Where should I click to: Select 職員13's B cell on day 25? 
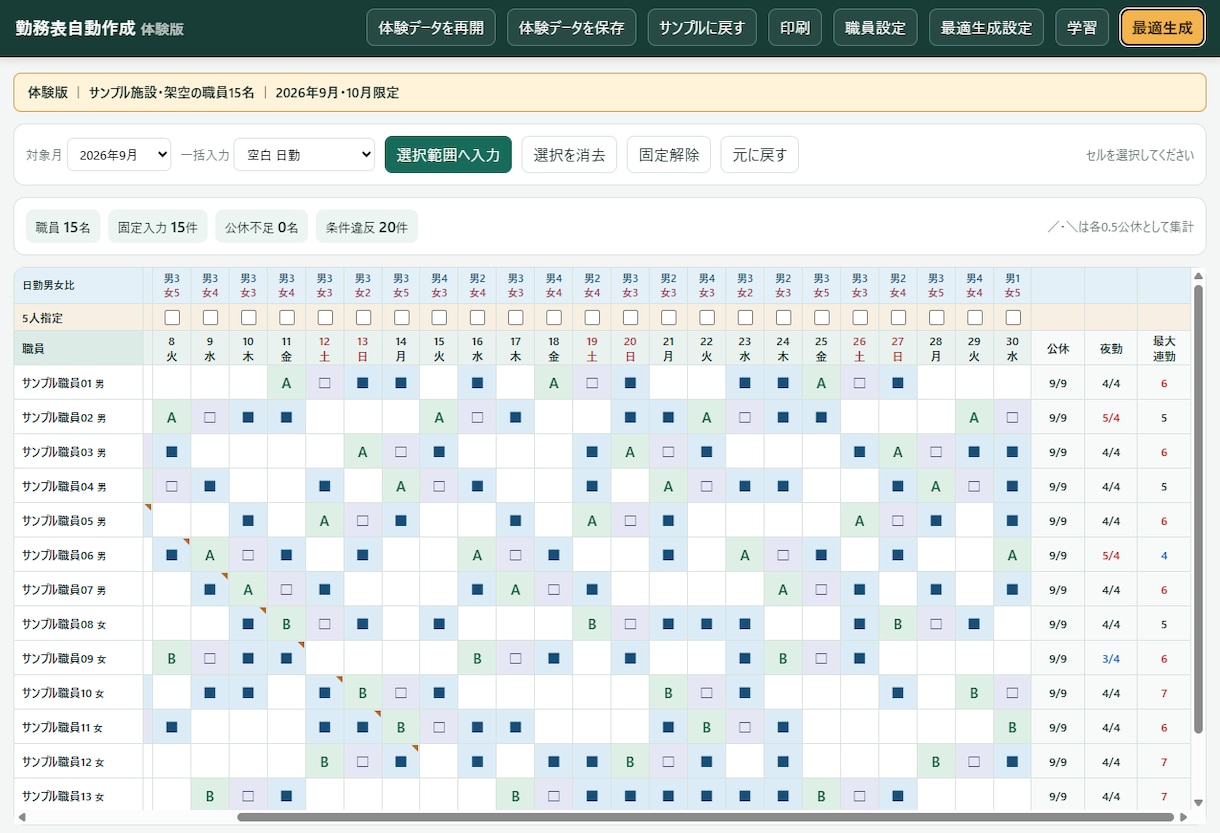click(822, 796)
